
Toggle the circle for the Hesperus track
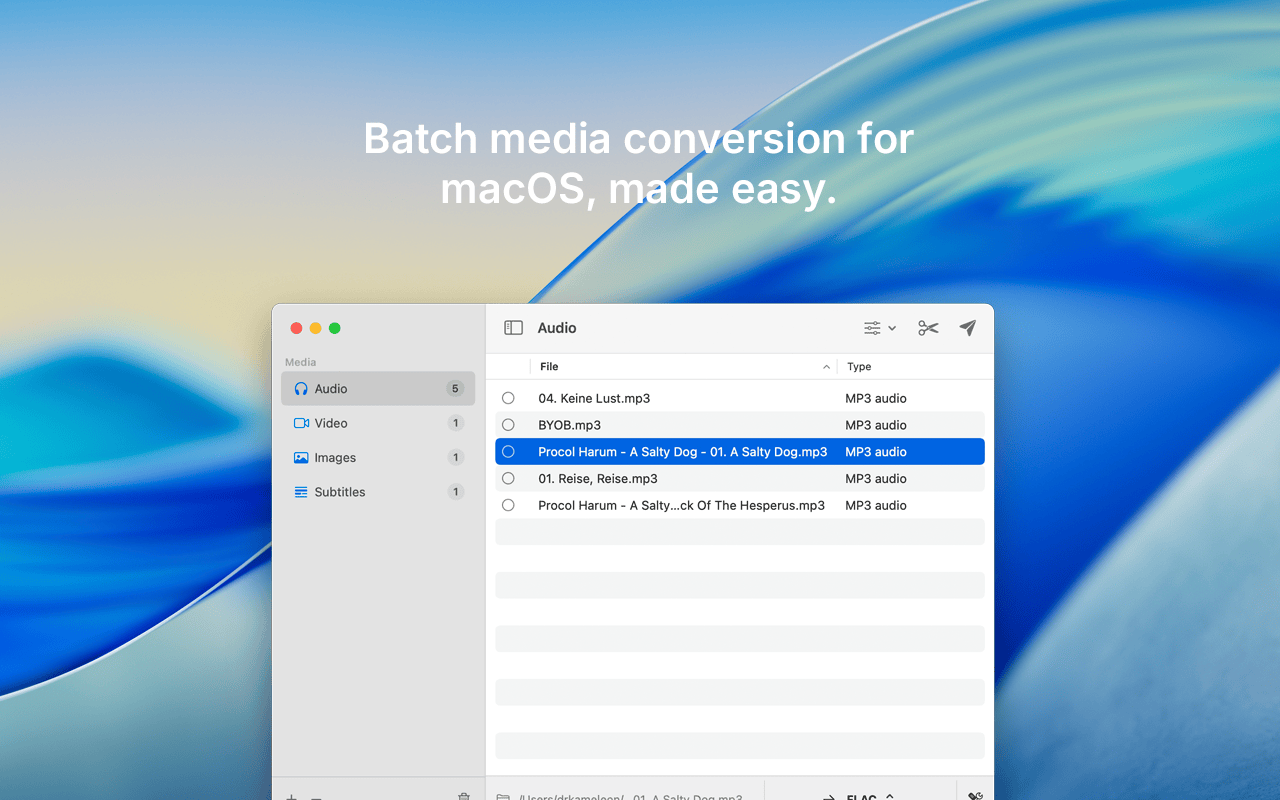[x=508, y=505]
